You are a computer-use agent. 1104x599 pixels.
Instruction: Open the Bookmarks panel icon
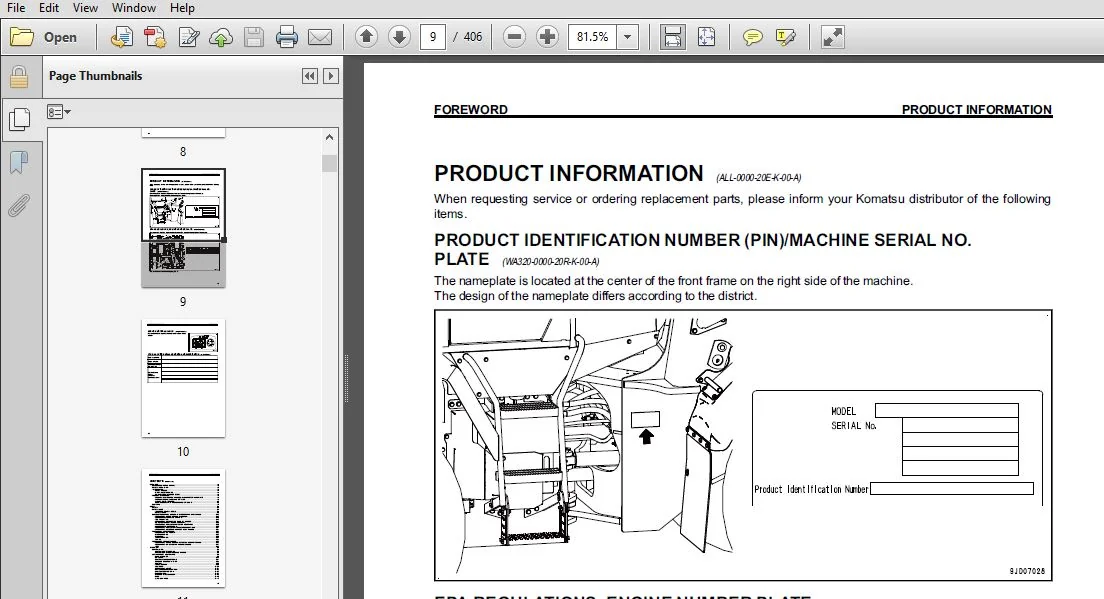[19, 163]
